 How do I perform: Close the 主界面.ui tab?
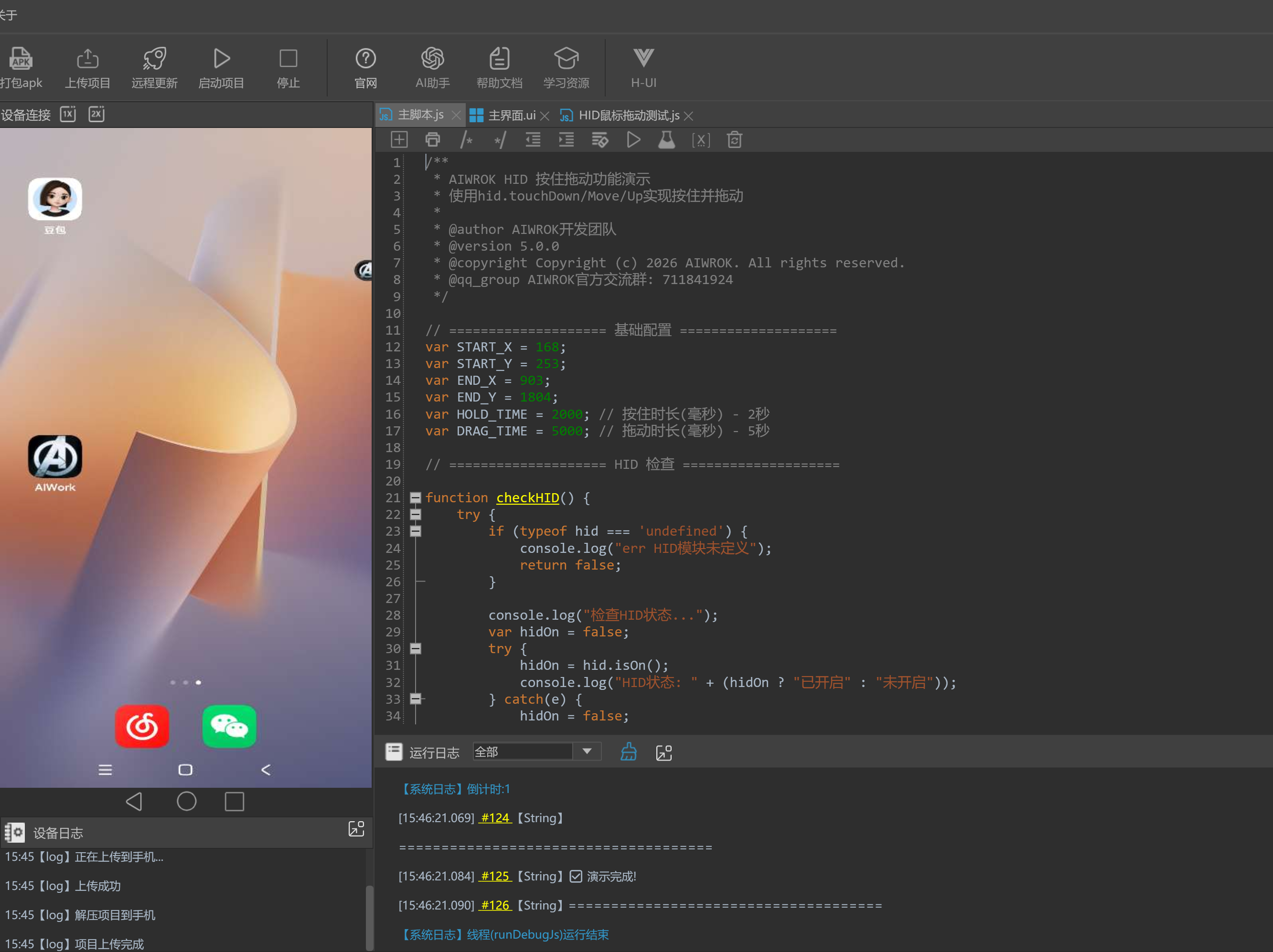point(545,116)
